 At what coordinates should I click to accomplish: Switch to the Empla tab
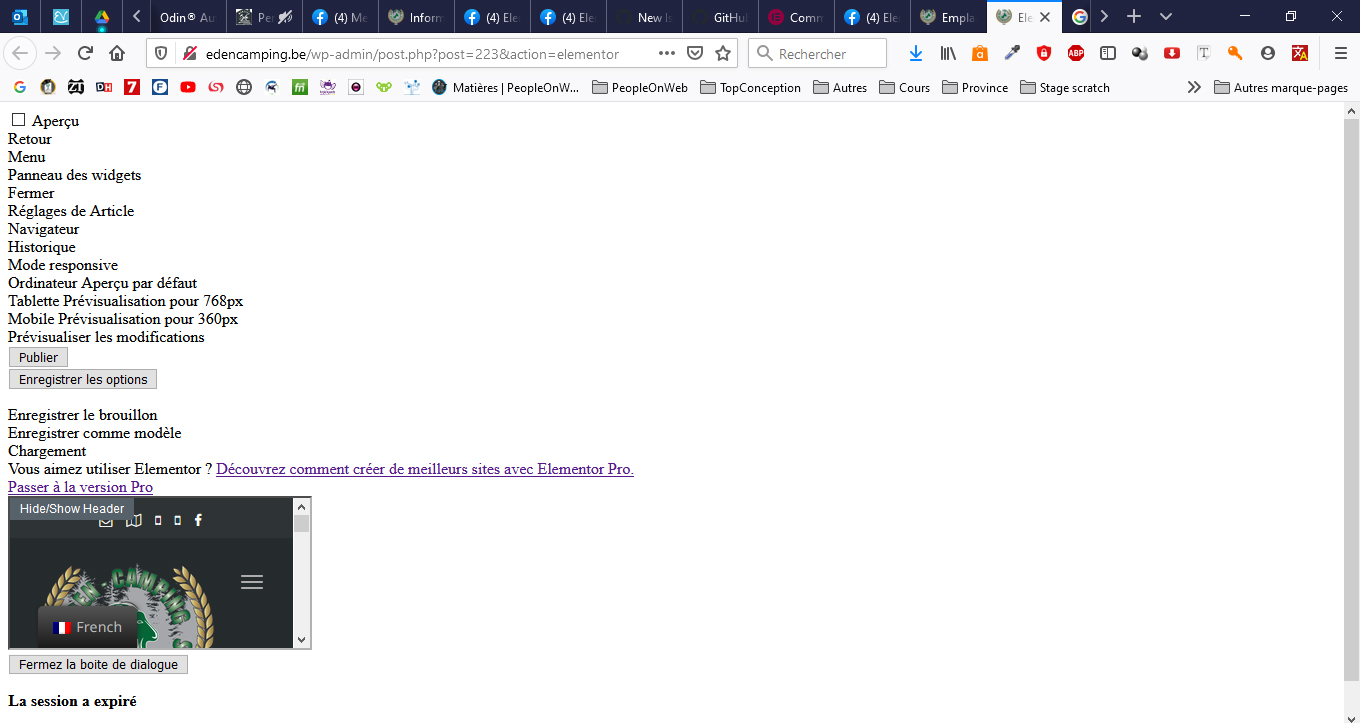pos(948,17)
